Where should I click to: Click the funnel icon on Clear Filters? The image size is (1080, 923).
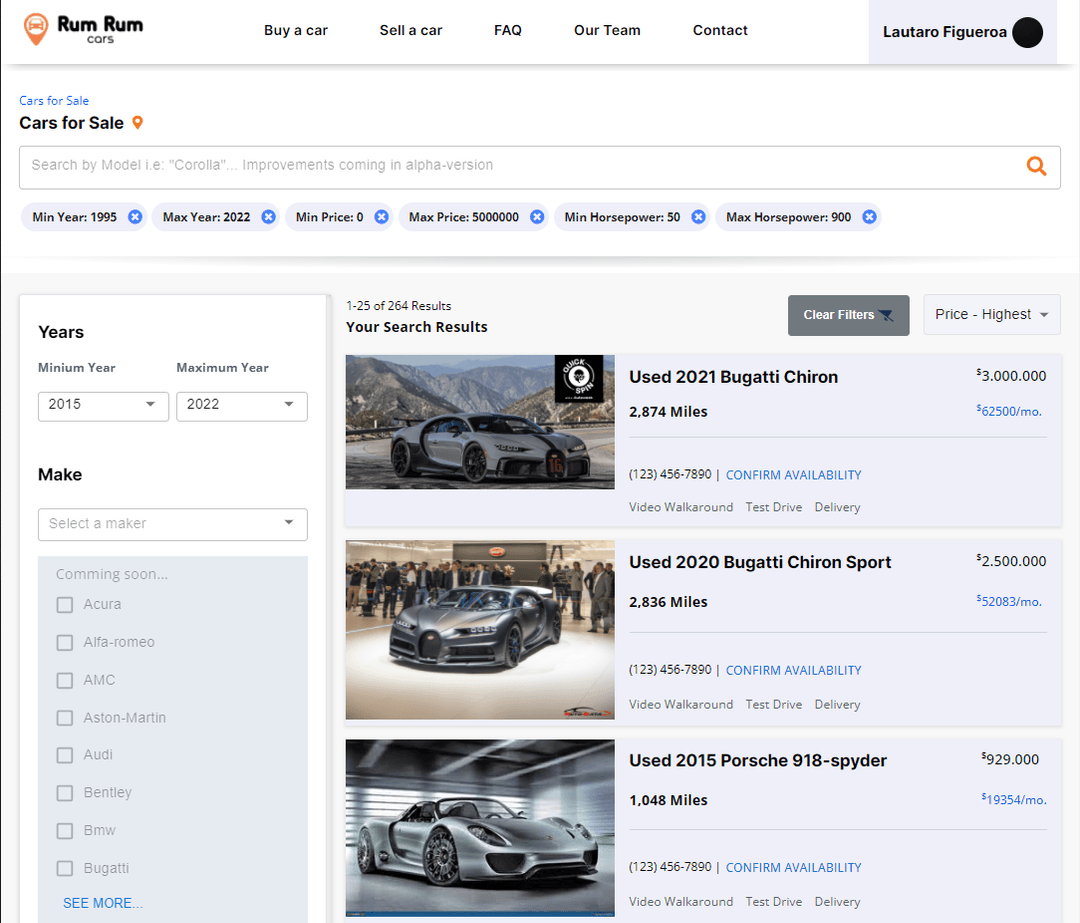click(886, 315)
